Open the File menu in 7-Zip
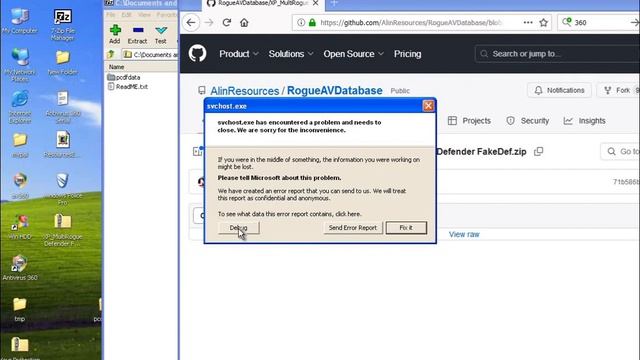640x360 pixels. click(x=111, y=15)
